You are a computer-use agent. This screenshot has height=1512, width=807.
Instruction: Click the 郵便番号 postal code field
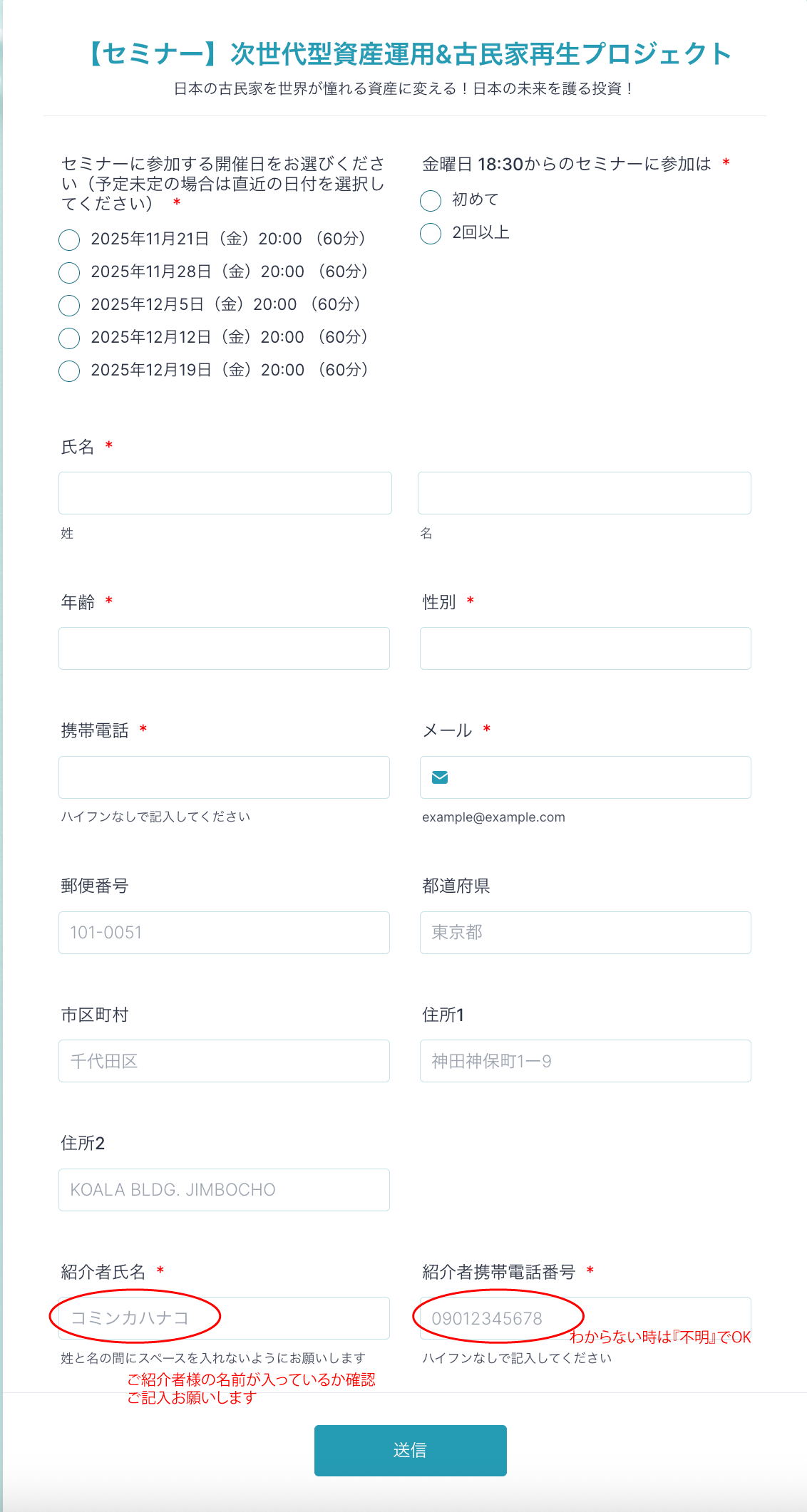point(224,933)
